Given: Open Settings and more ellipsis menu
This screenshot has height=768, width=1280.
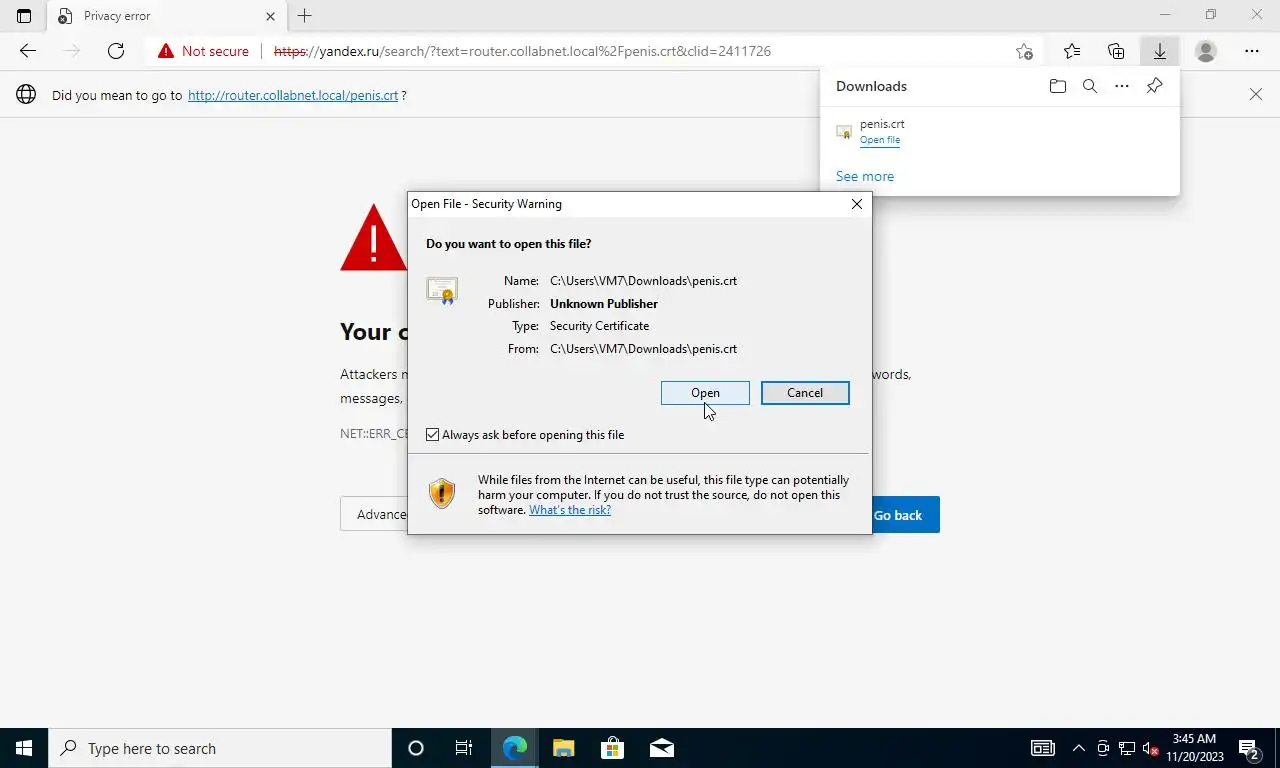Looking at the screenshot, I should point(1252,51).
